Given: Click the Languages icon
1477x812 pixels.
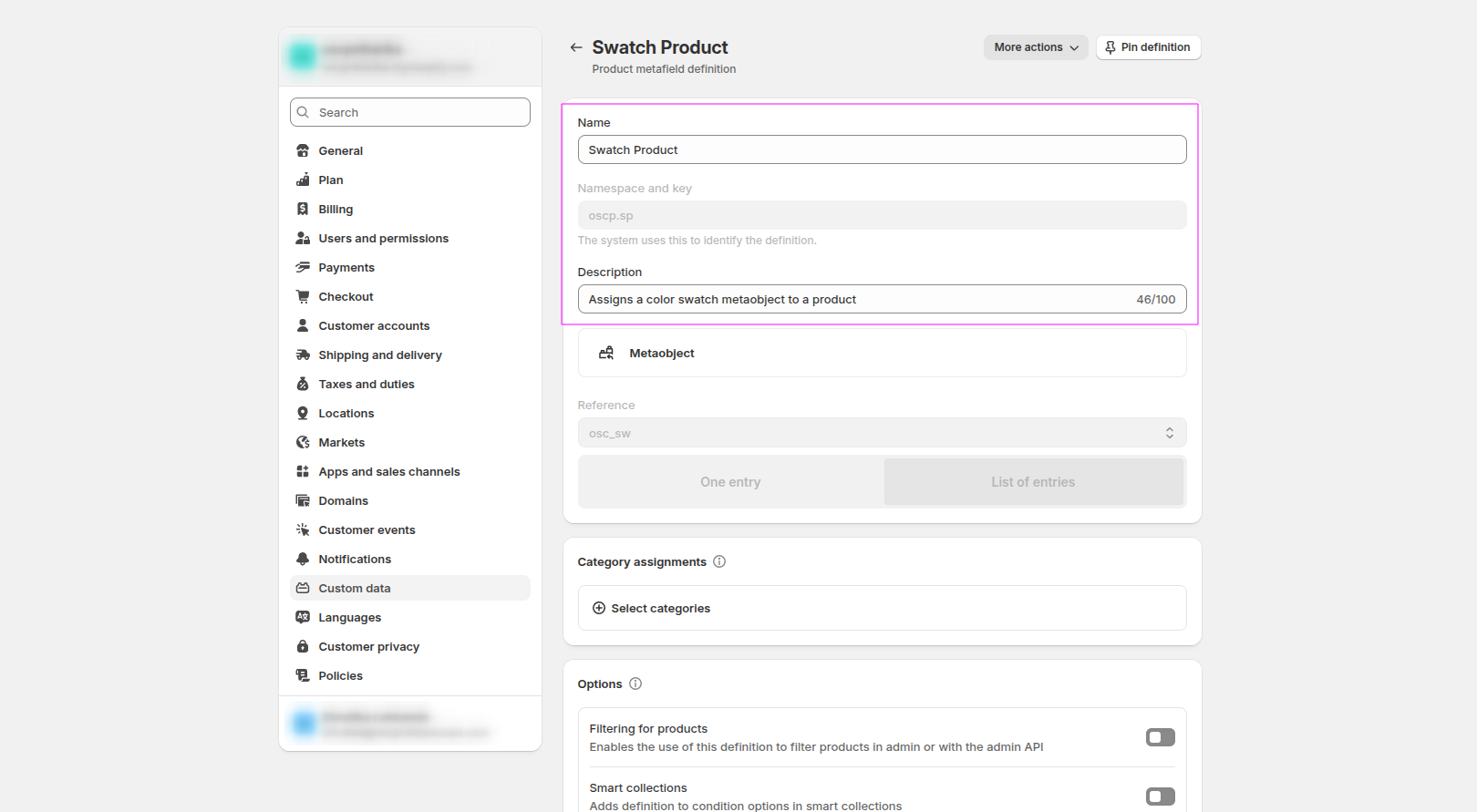Looking at the screenshot, I should [x=303, y=617].
